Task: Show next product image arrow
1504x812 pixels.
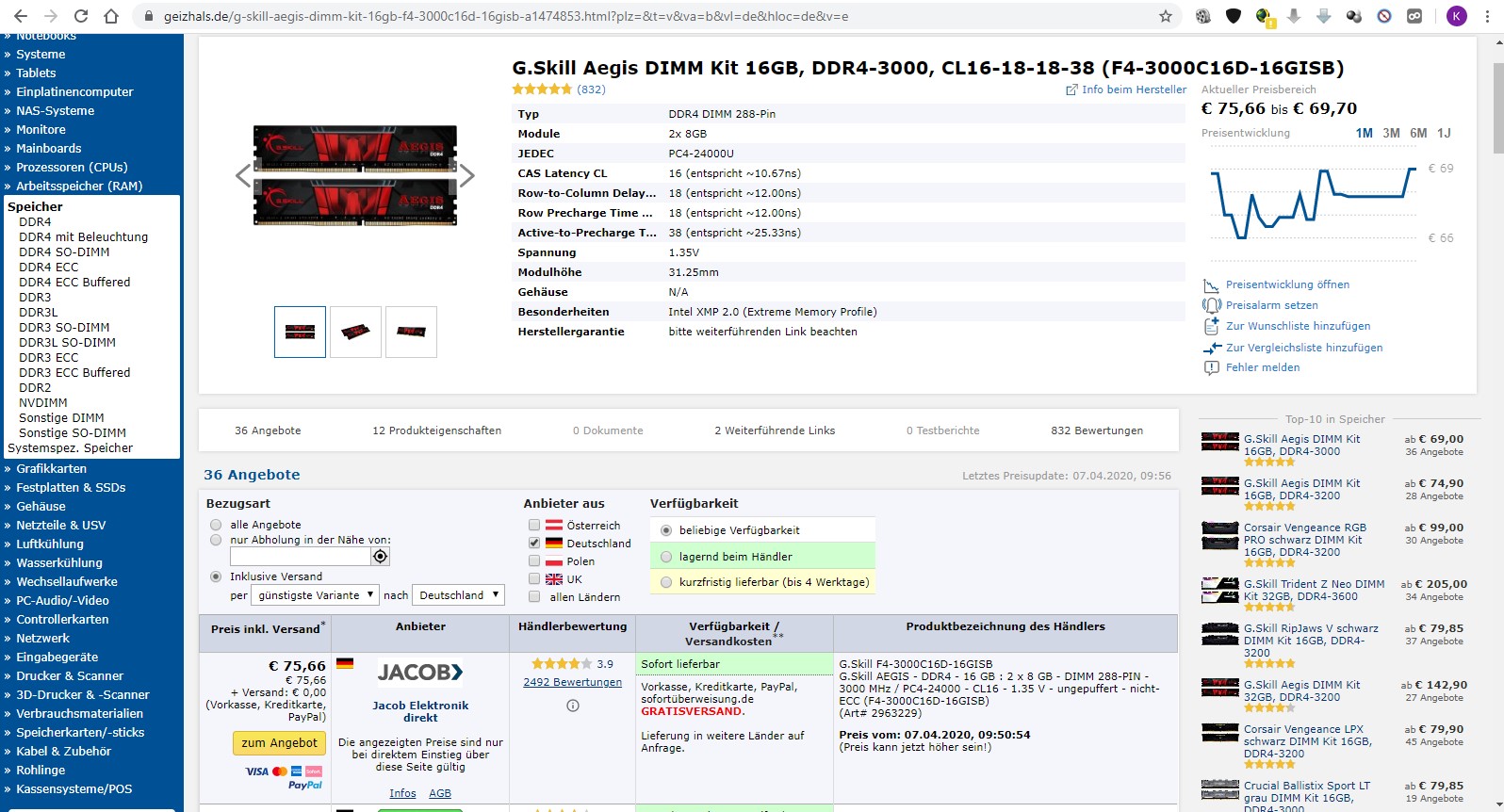Action: click(466, 175)
